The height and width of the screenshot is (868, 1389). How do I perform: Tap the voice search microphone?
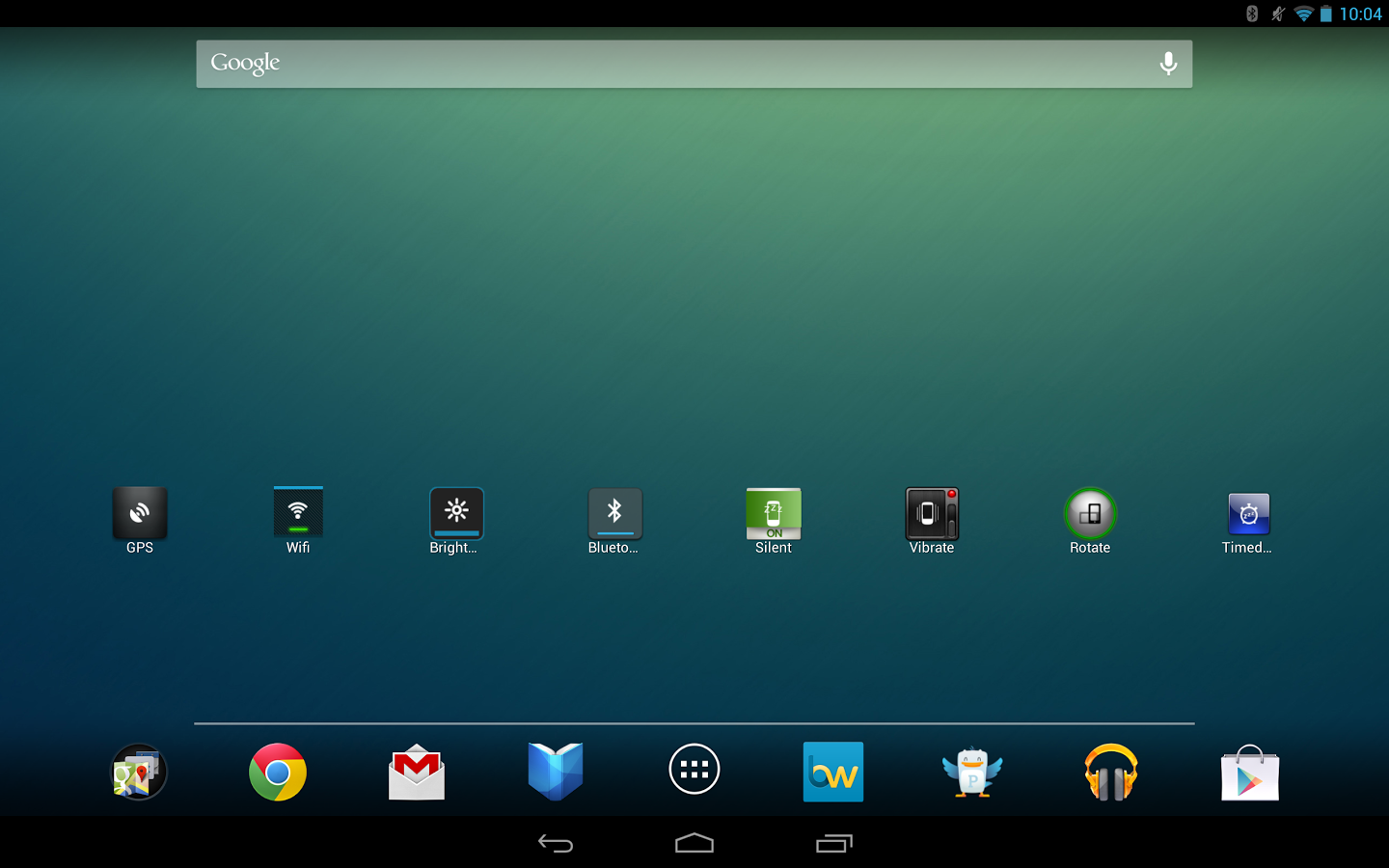pos(1168,64)
